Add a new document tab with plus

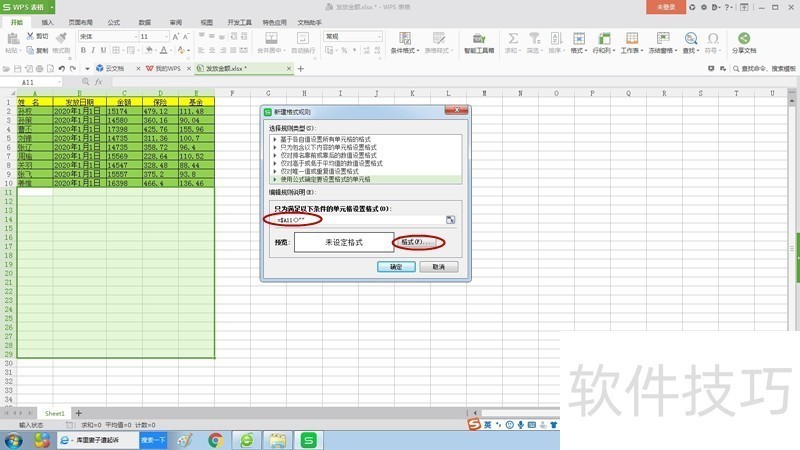coord(301,68)
